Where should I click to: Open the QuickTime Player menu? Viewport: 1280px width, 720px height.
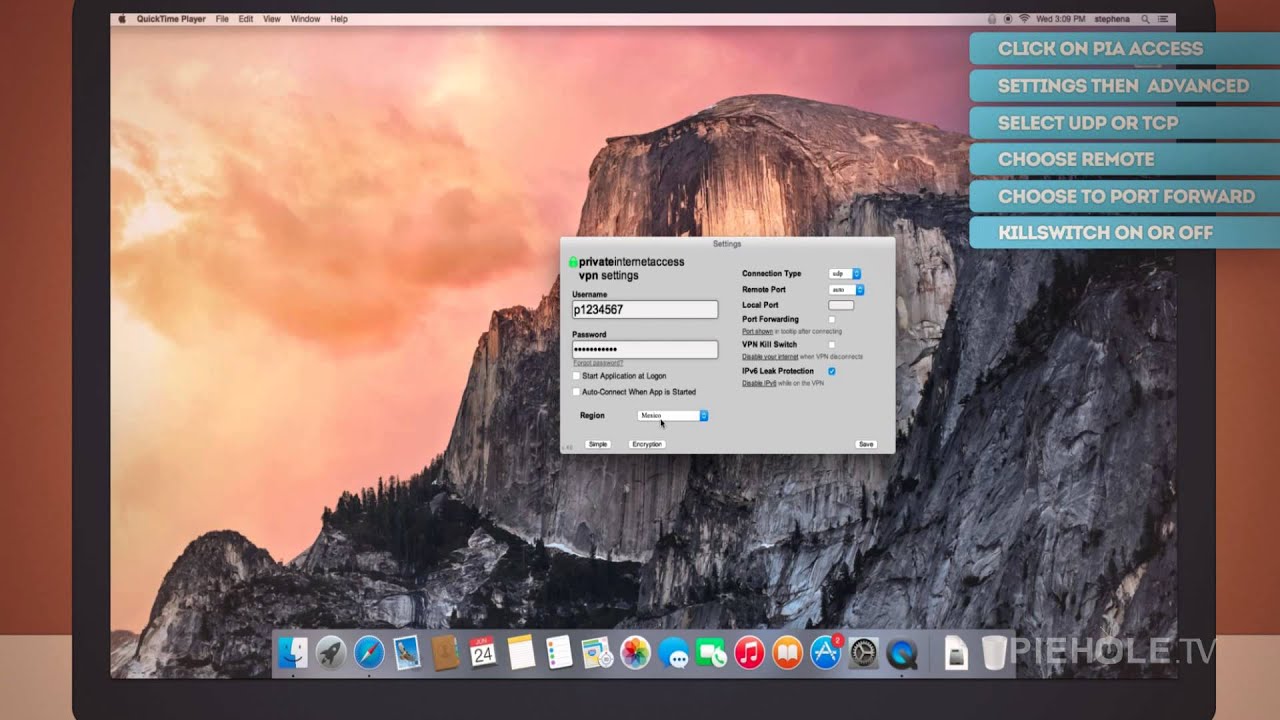click(172, 19)
